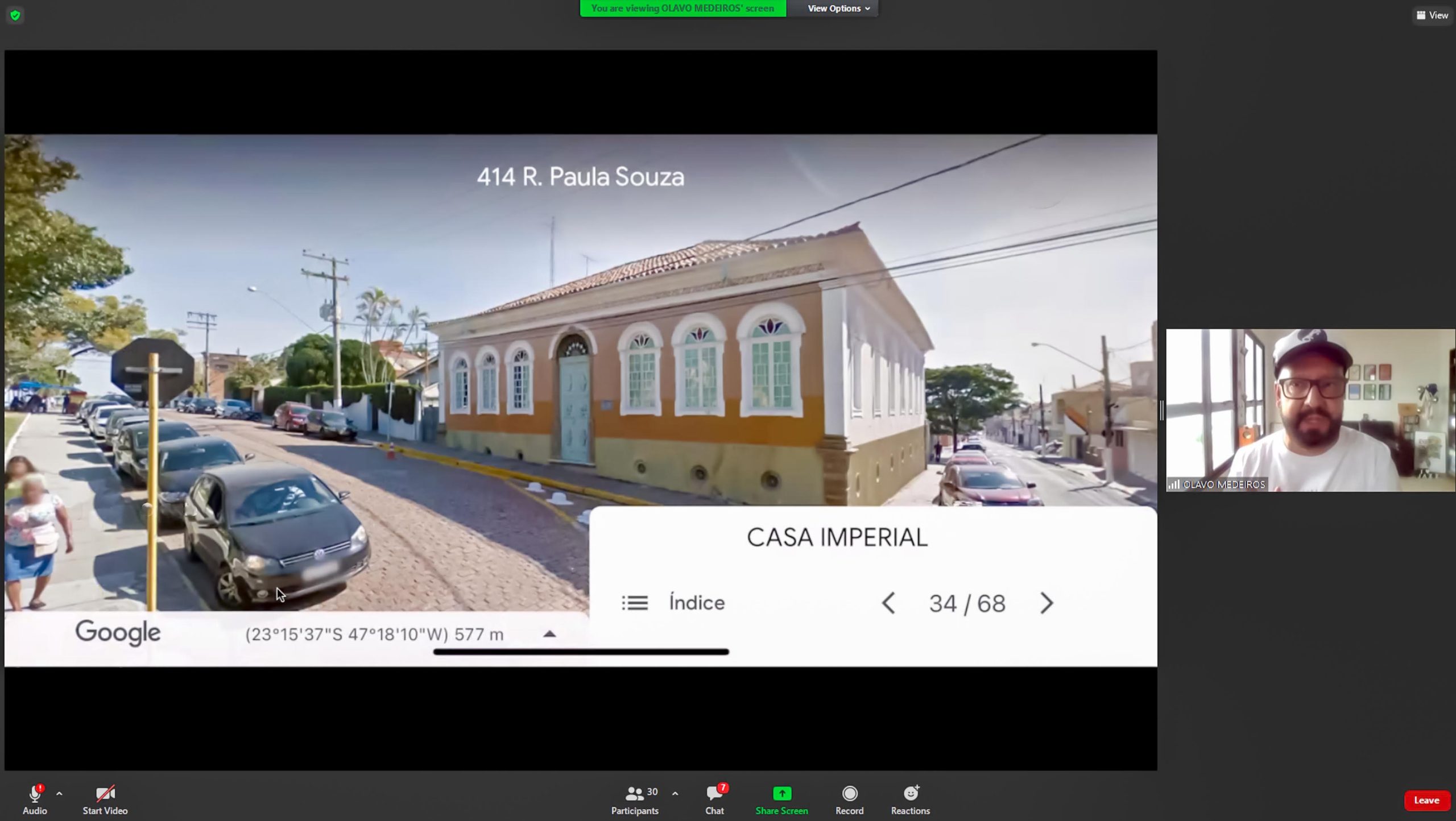Click the red Leave button
This screenshot has height=821, width=1456.
[x=1426, y=801]
